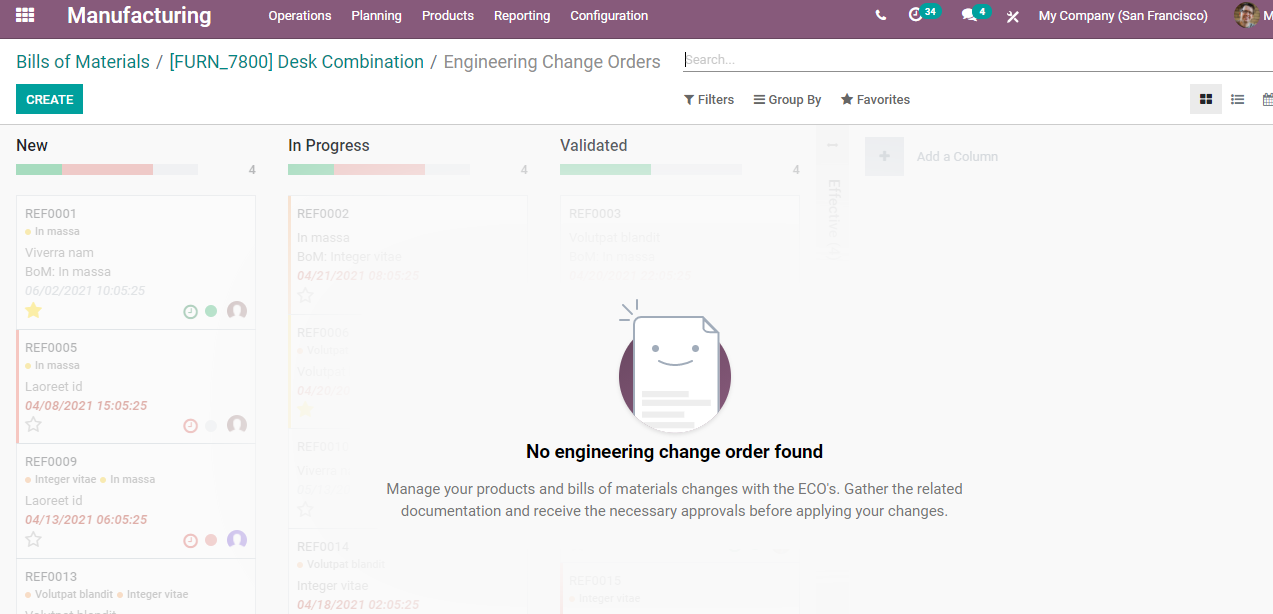Switch to the List view icon
This screenshot has height=614, width=1273.
pos(1237,99)
